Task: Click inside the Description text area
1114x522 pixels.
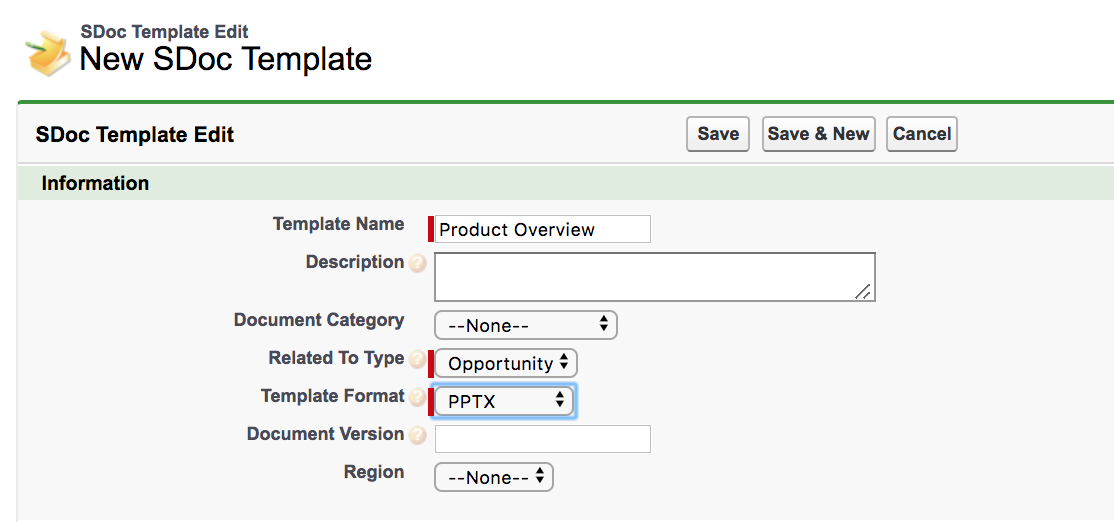Action: click(x=654, y=277)
